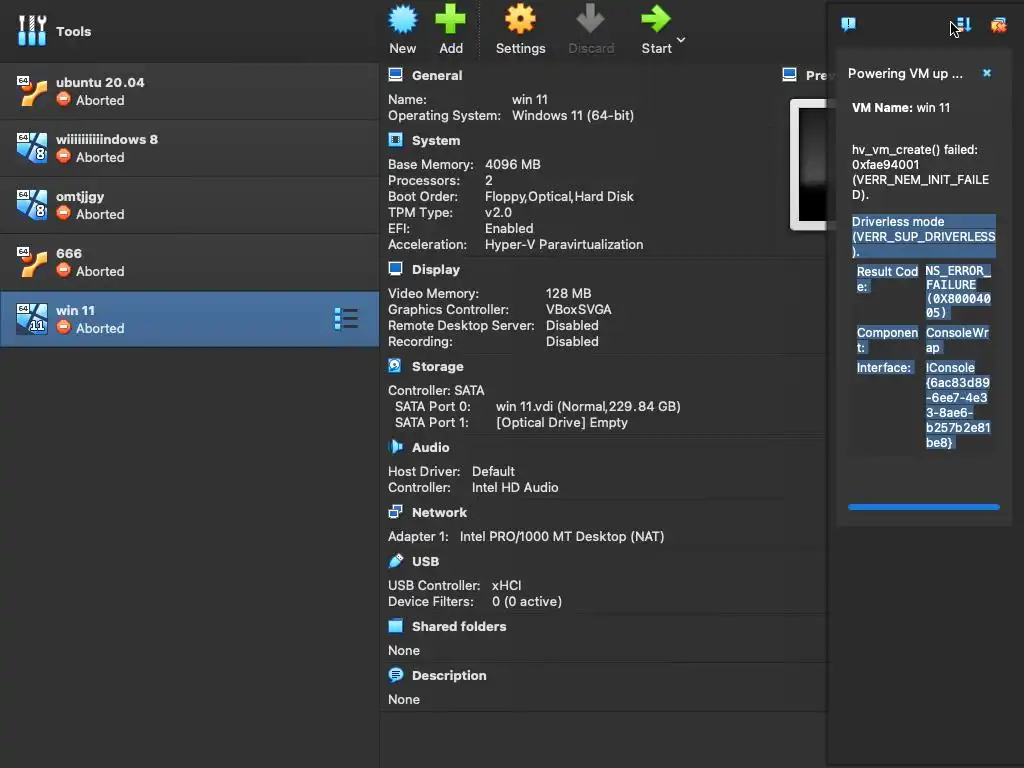Screen dimensions: 1024x768
Task: Open the System section header
Action: pos(436,140)
